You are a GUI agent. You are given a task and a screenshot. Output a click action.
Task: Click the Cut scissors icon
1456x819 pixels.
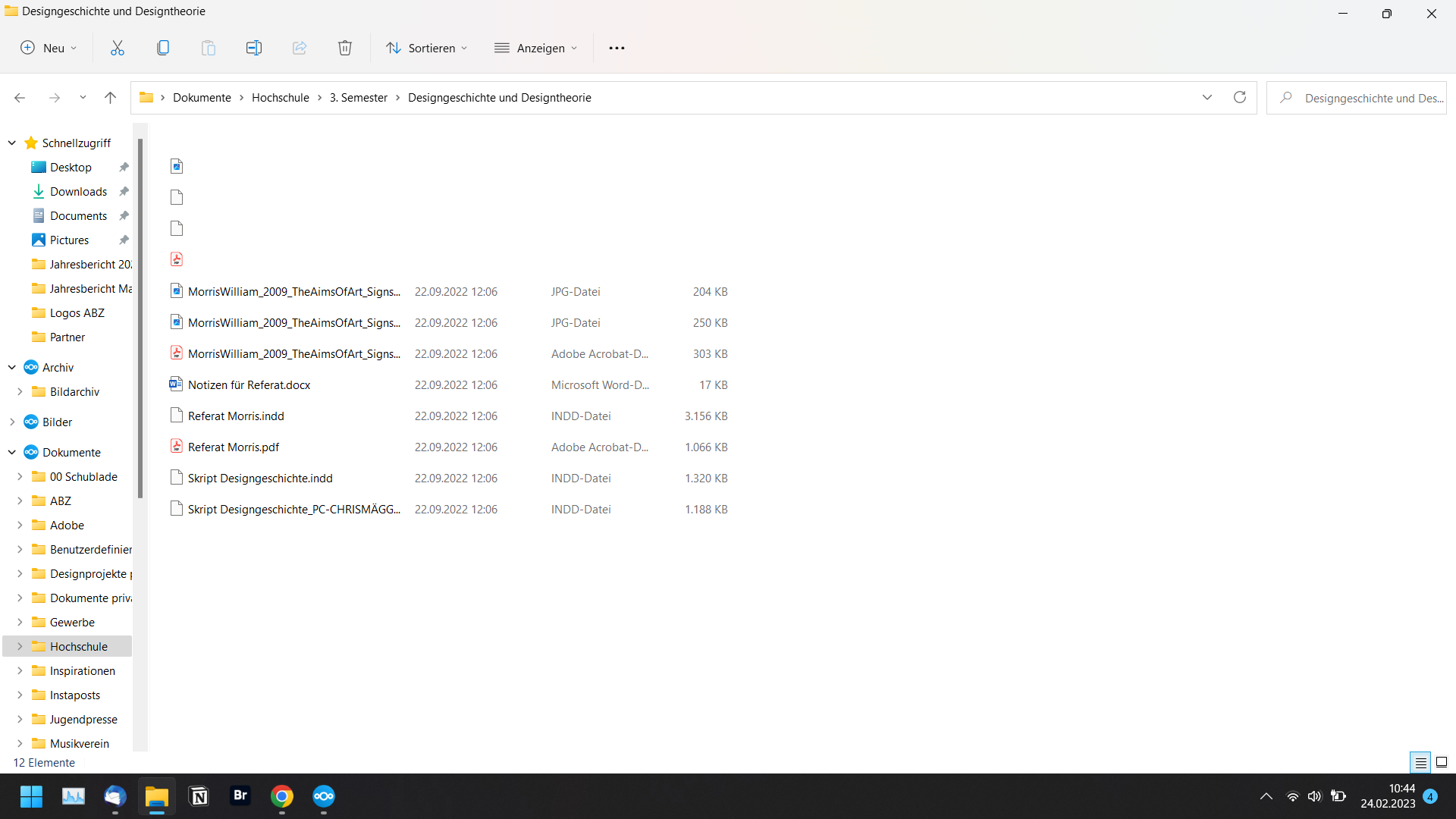coord(118,48)
